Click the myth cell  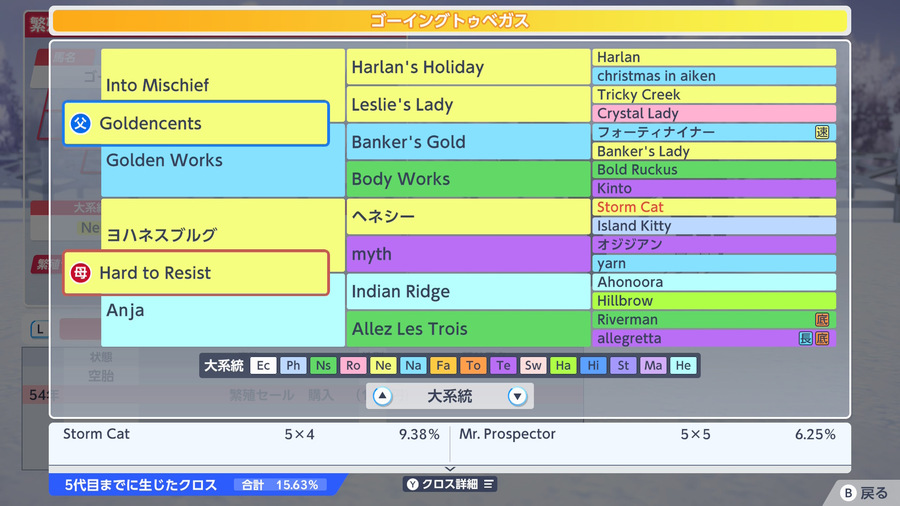coord(468,254)
